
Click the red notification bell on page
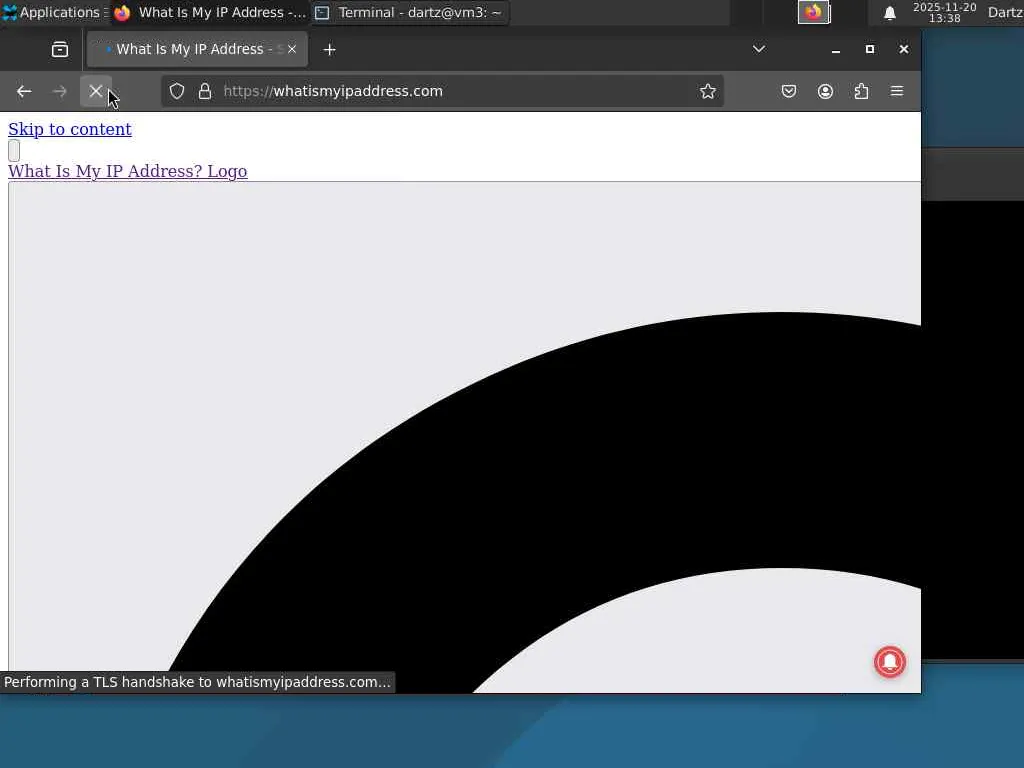tap(889, 662)
